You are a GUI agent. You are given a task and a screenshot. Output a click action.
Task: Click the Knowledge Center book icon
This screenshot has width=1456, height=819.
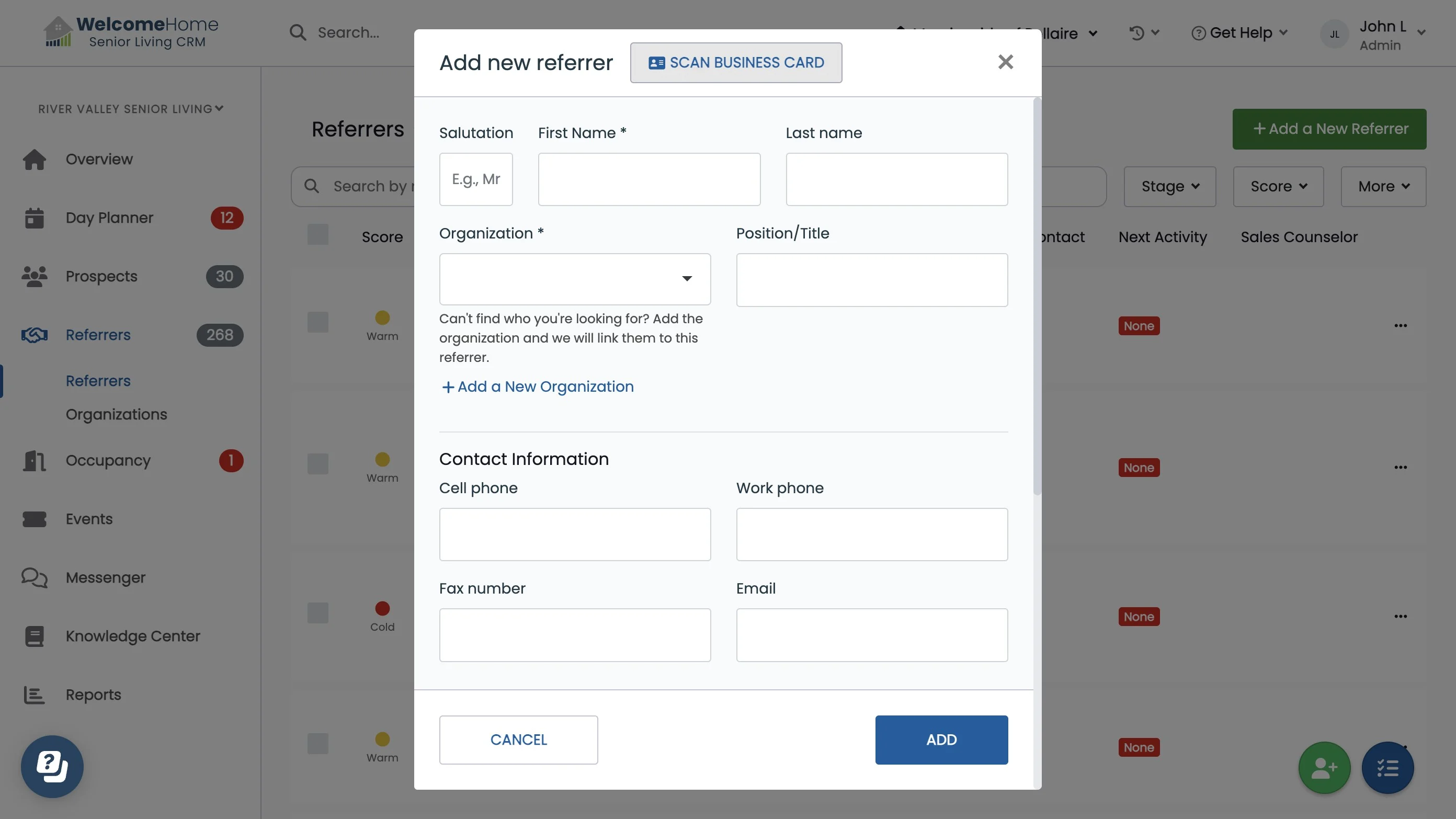point(35,636)
